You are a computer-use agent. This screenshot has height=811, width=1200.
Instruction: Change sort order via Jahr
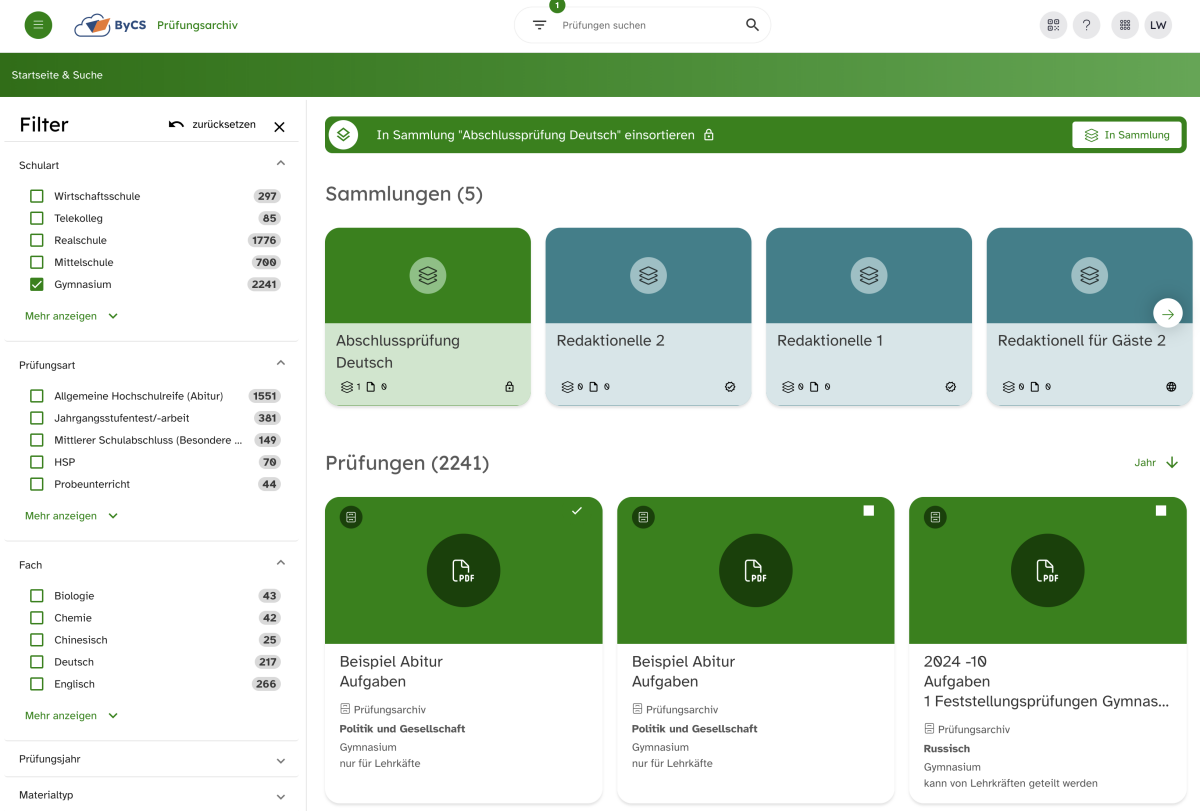(x=1156, y=463)
